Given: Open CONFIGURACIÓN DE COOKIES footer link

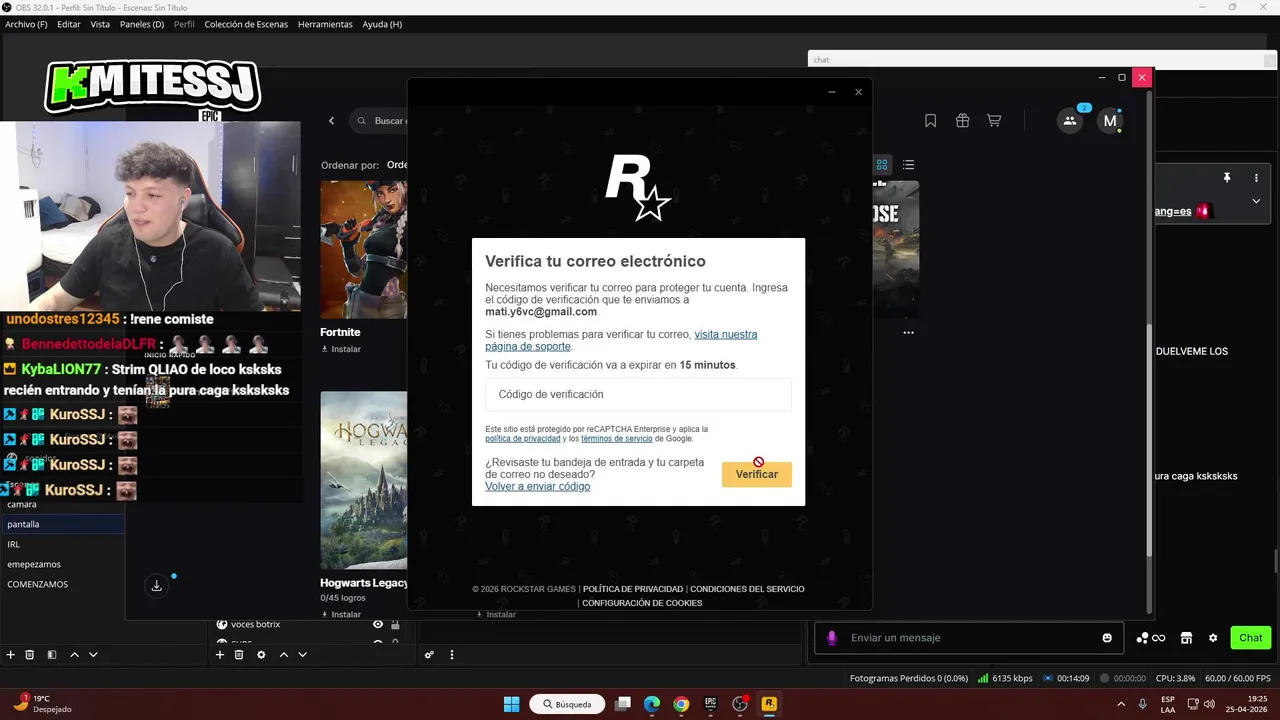Looking at the screenshot, I should (x=642, y=603).
